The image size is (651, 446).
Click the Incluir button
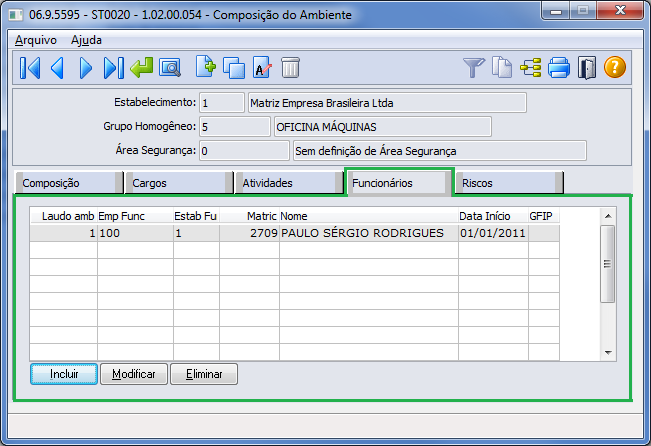[x=64, y=374]
